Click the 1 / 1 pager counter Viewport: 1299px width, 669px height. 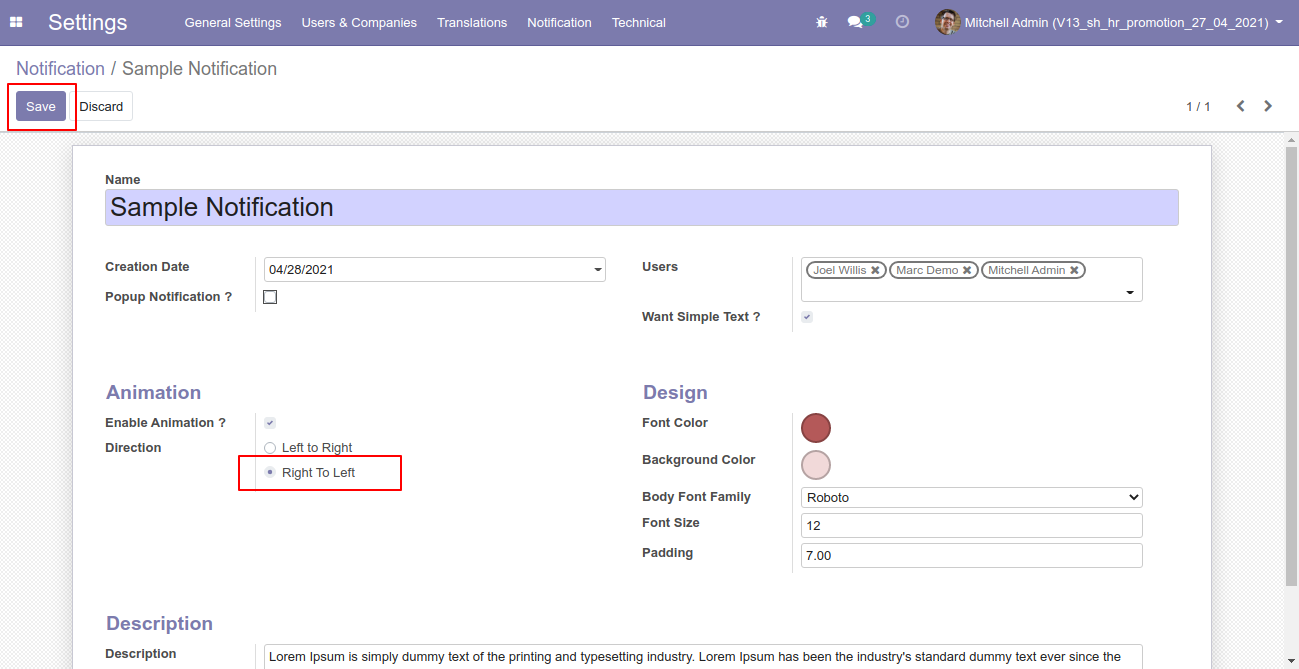(1198, 106)
